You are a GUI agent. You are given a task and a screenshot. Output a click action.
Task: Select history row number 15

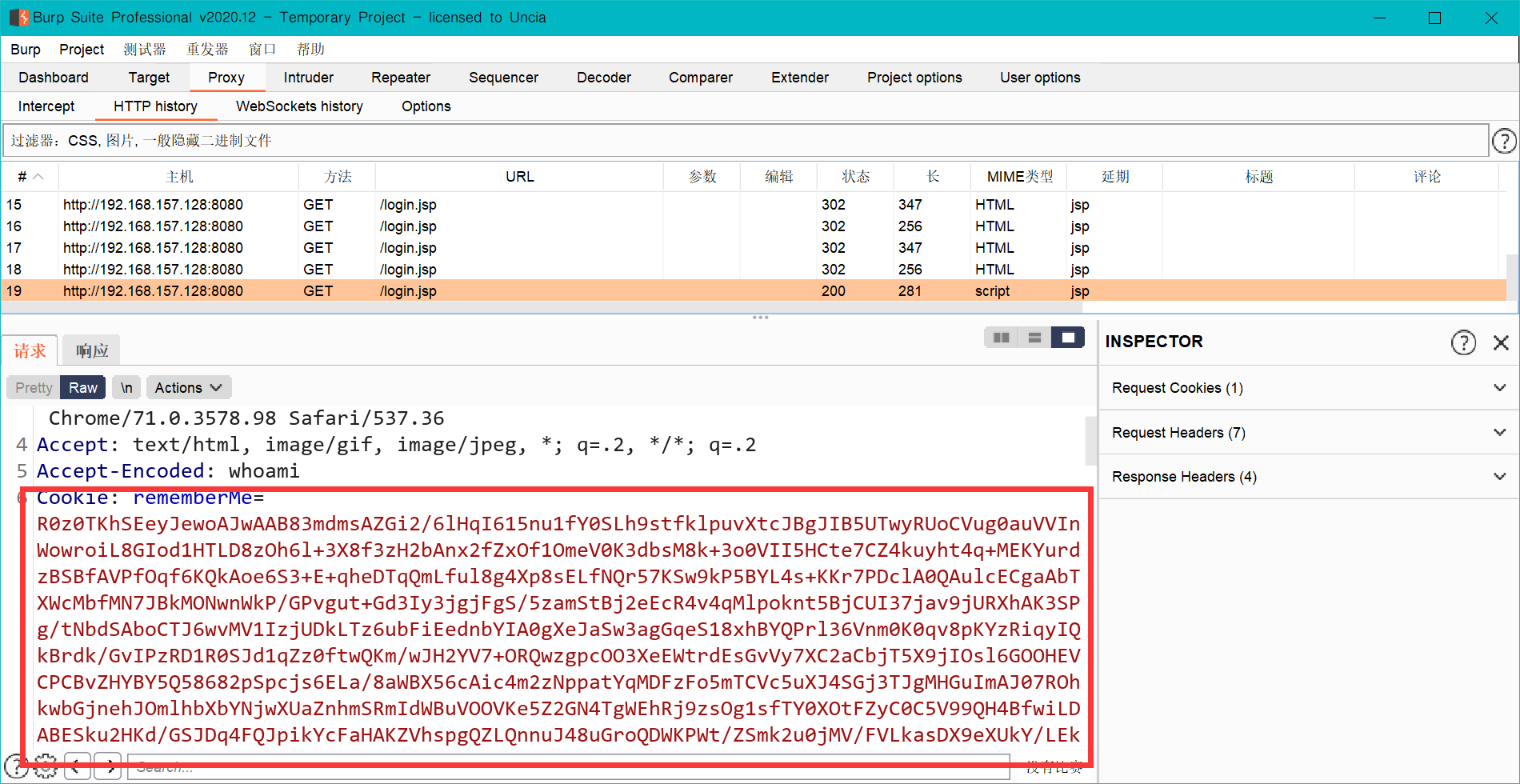(x=754, y=205)
